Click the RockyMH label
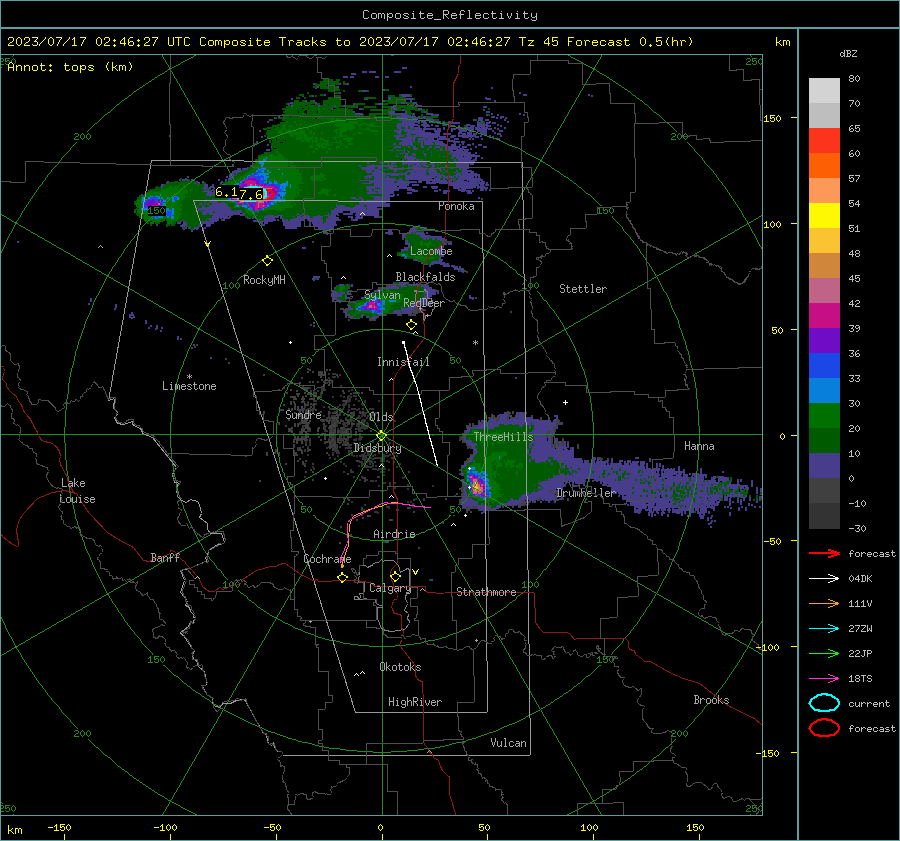 (x=264, y=280)
